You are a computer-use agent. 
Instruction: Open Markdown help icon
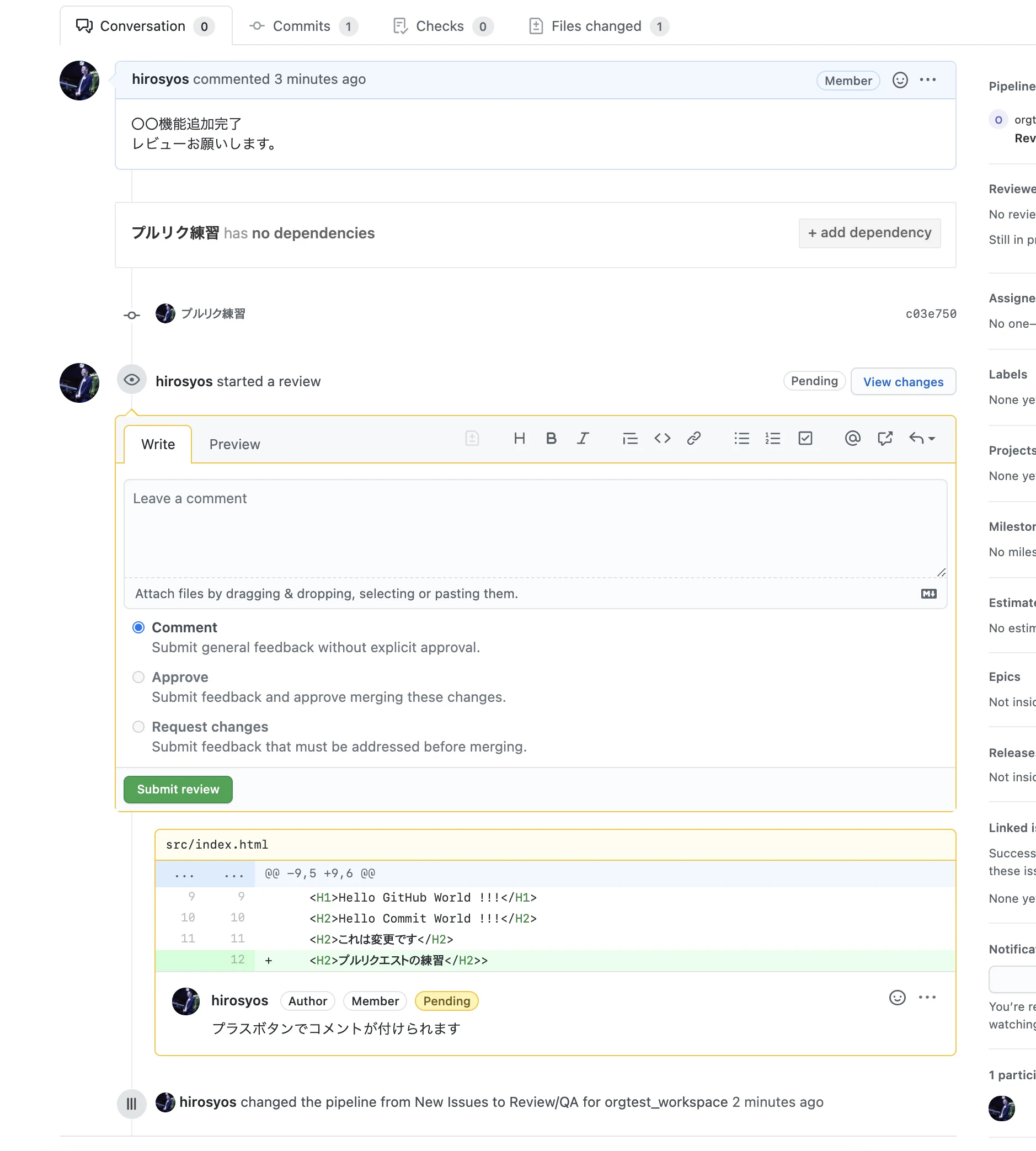tap(928, 594)
